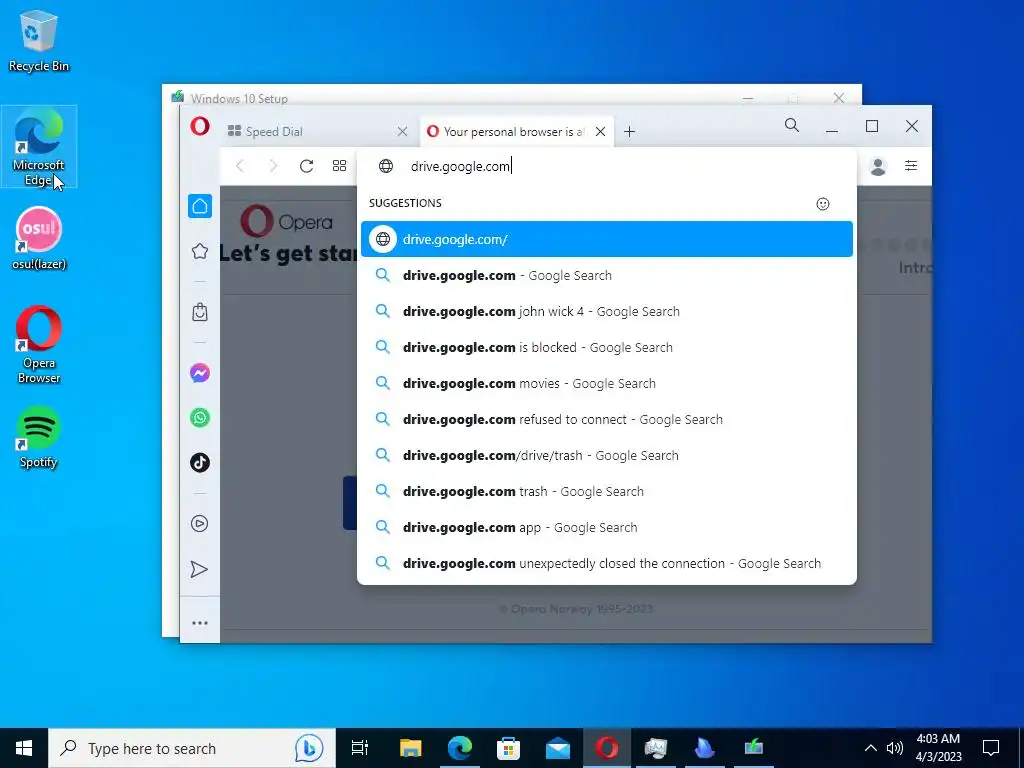Open File Explorer from the taskbar
Viewport: 1024px width, 768px height.
click(410, 748)
